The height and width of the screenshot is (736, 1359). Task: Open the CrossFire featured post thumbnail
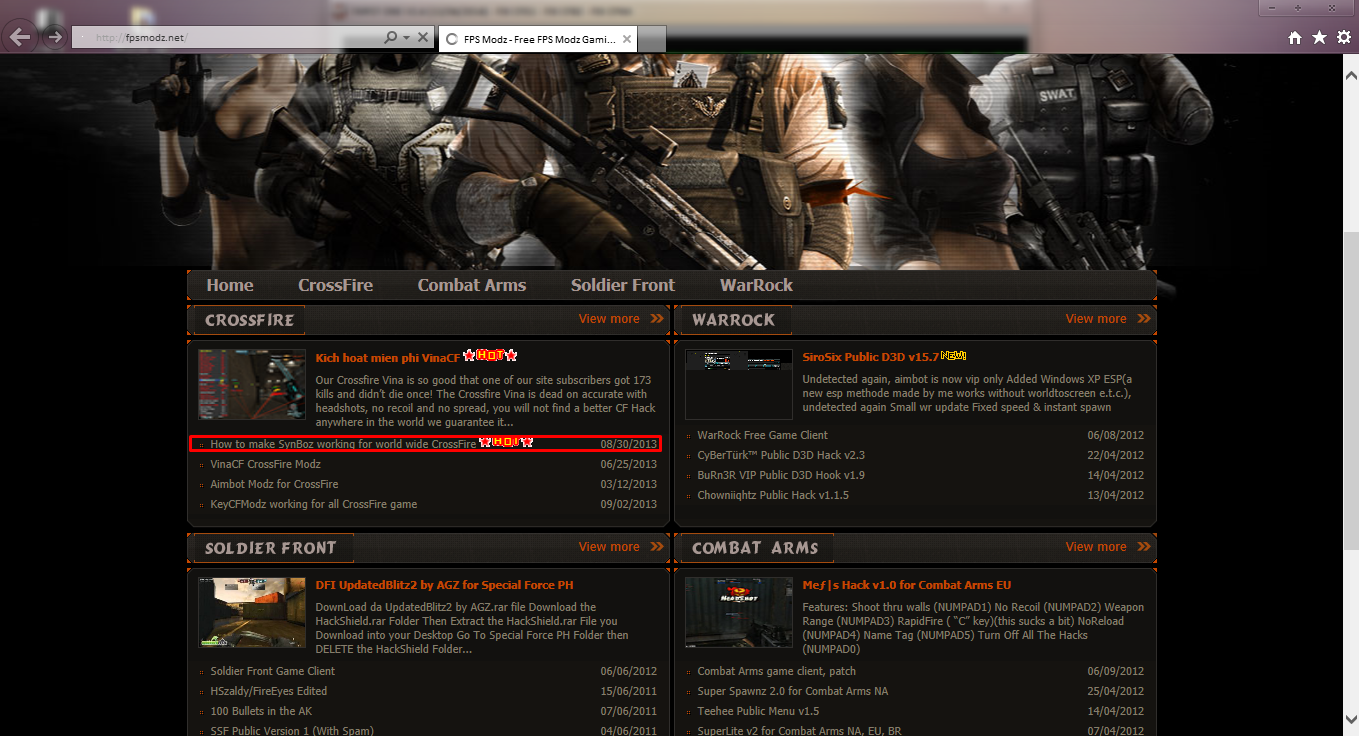(252, 384)
